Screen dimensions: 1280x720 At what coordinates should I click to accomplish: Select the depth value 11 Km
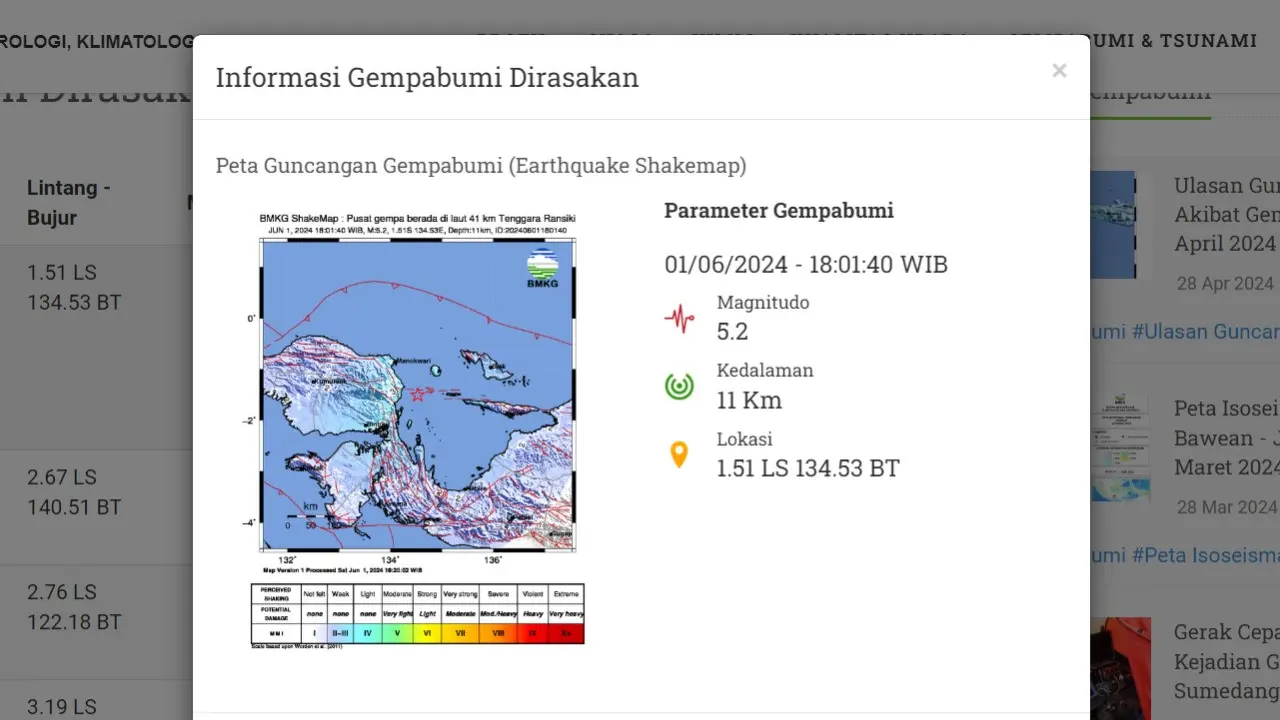point(749,401)
